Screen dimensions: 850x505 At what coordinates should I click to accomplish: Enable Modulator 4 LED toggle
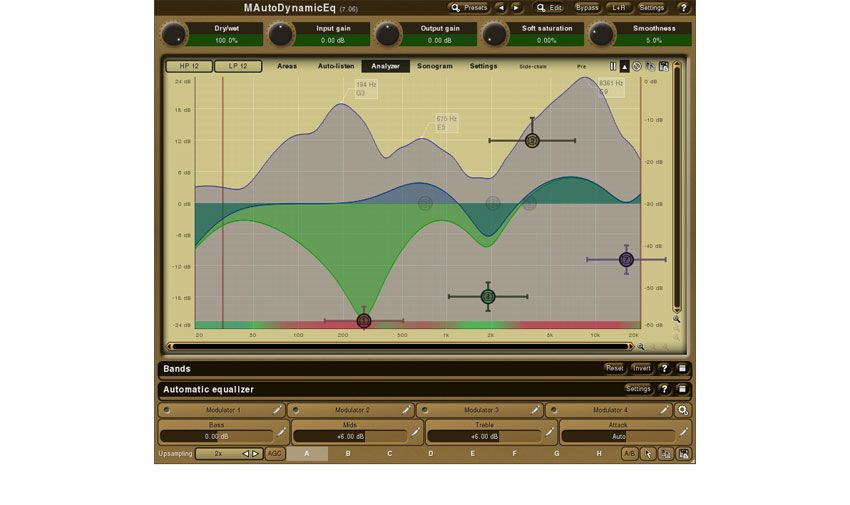click(553, 410)
